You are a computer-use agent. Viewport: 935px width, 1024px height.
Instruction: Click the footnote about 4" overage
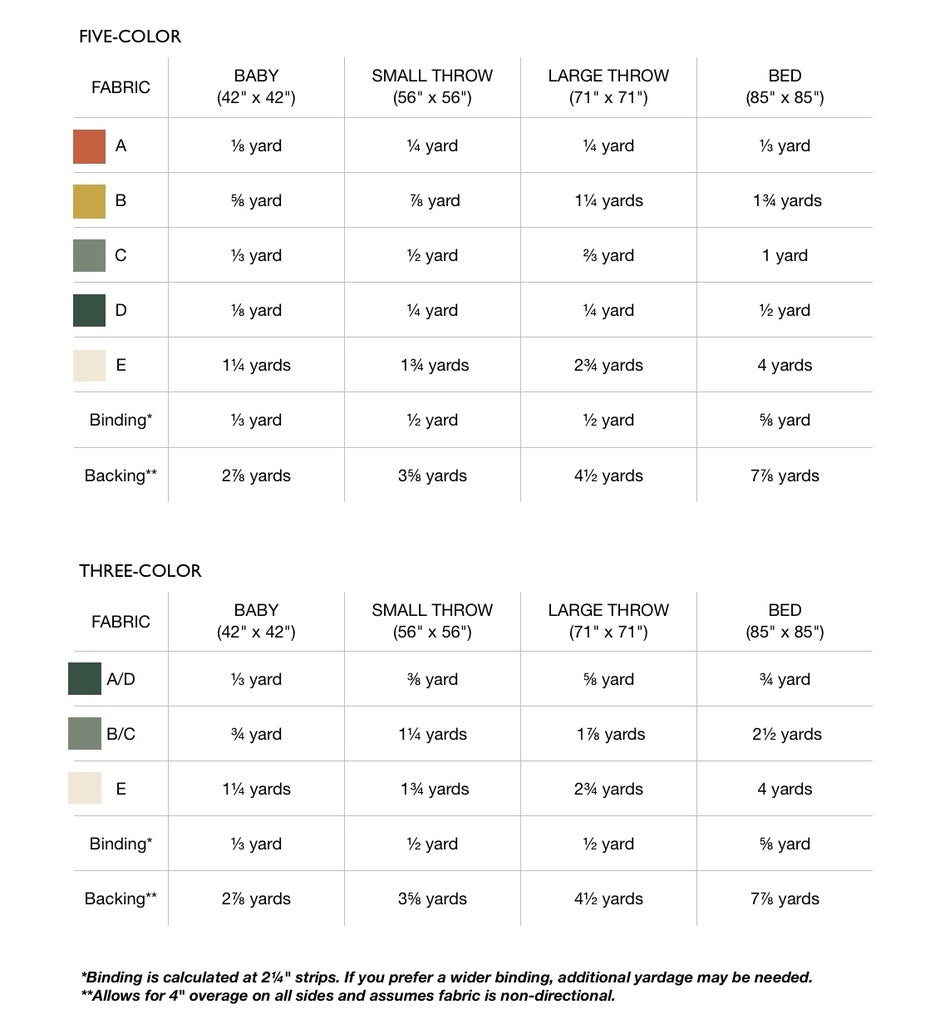click(x=348, y=996)
